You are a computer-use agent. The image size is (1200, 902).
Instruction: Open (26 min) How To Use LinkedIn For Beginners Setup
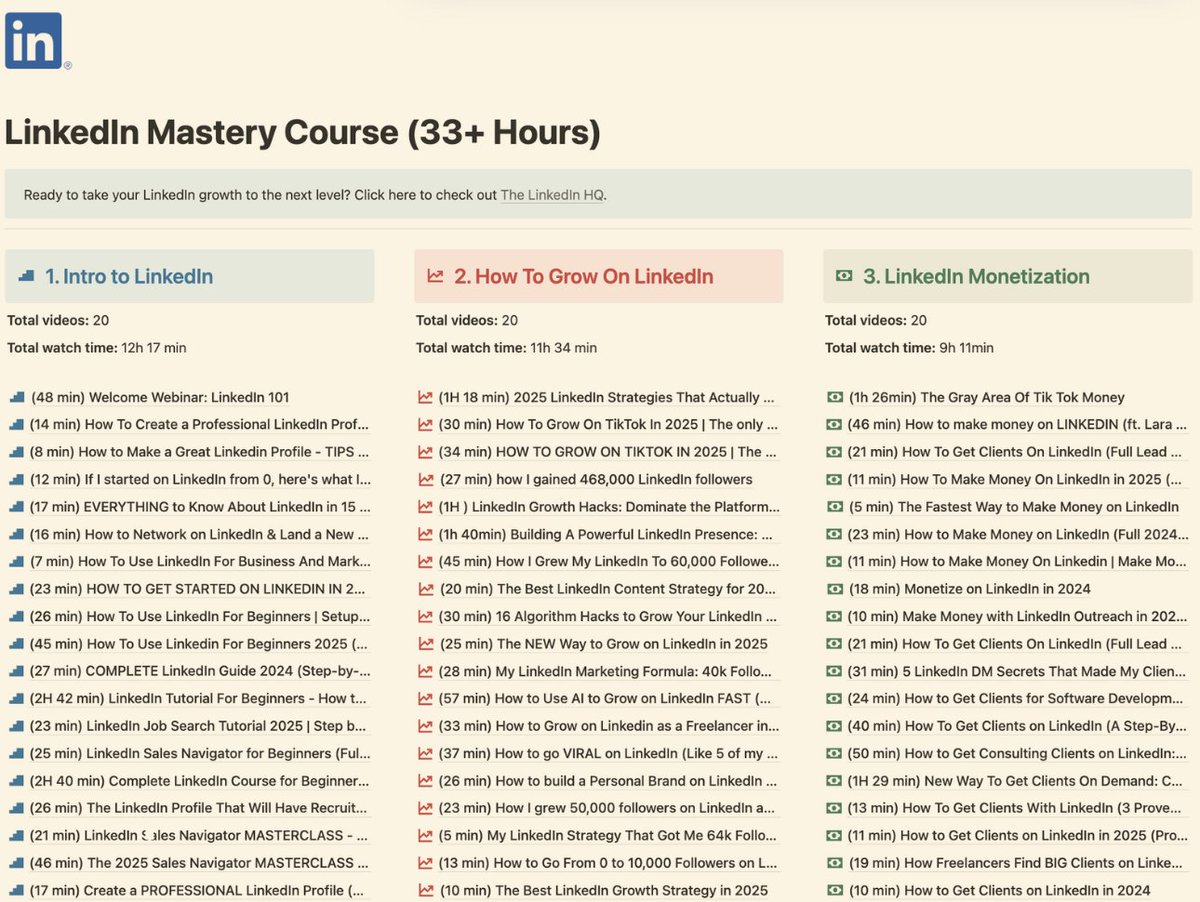[x=200, y=616]
